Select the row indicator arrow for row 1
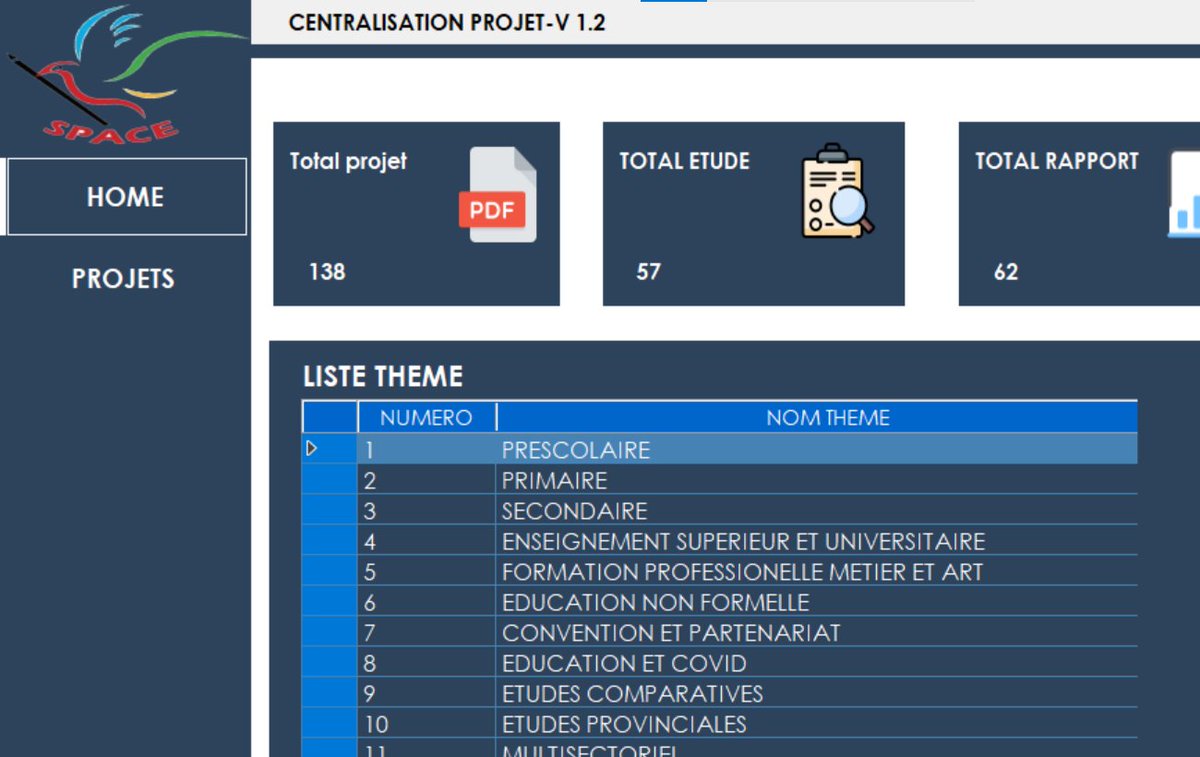The width and height of the screenshot is (1200, 757). point(311,449)
